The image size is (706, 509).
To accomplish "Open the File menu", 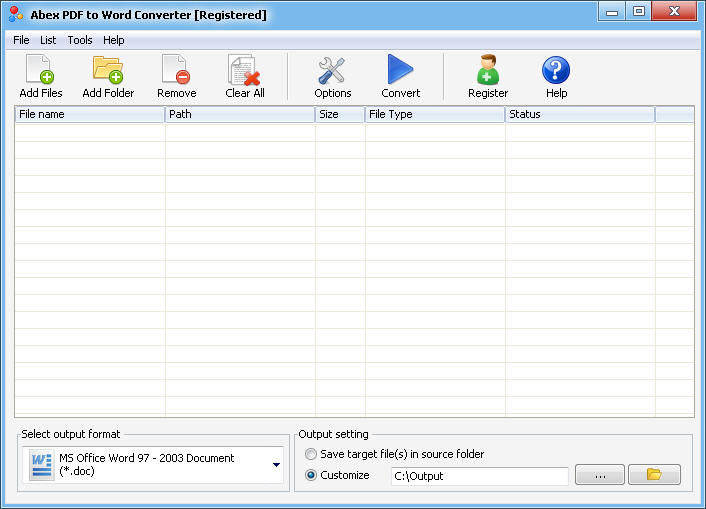I will tap(21, 40).
